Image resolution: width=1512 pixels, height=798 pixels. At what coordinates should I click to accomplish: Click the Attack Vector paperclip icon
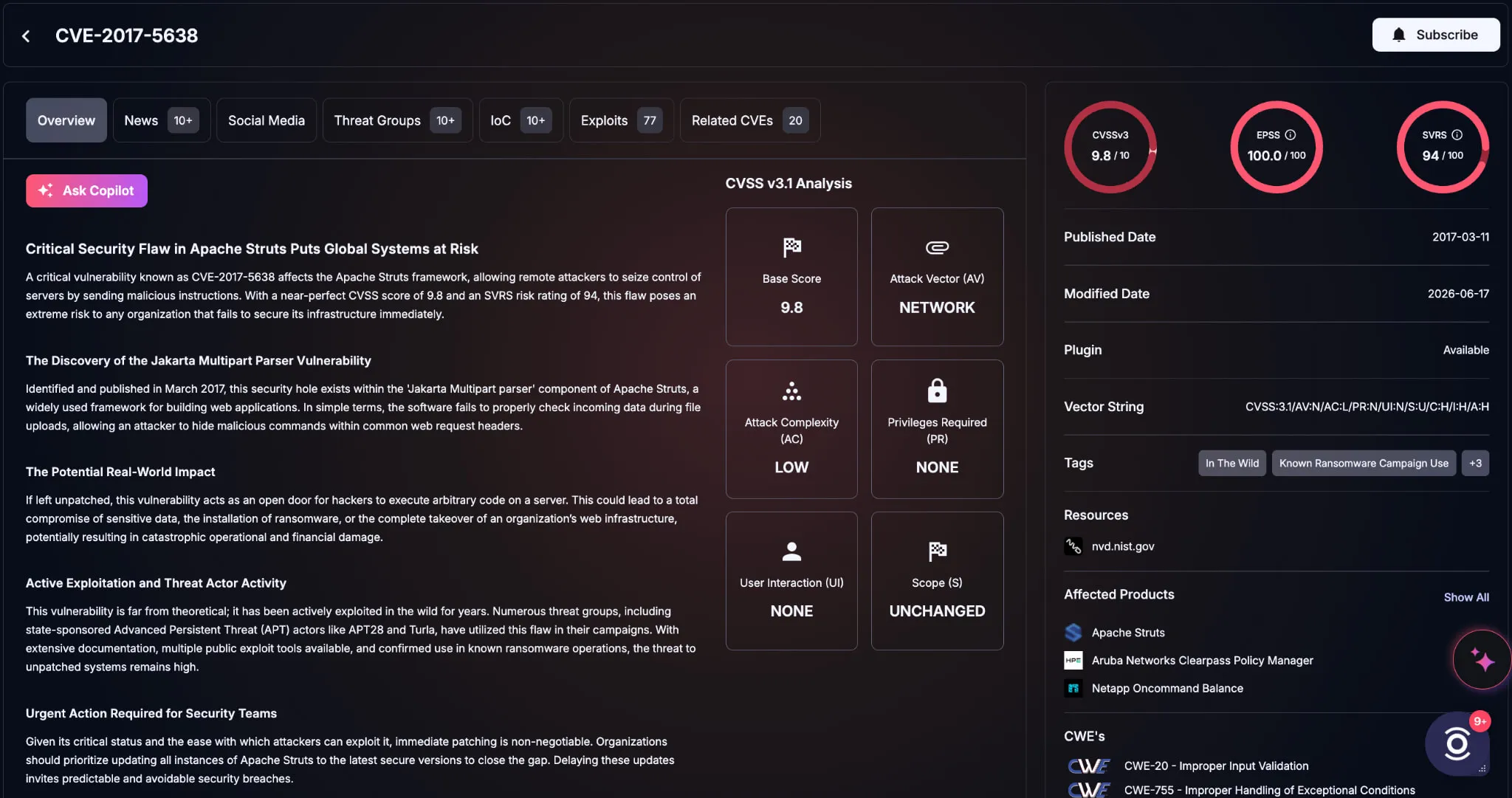[937, 247]
